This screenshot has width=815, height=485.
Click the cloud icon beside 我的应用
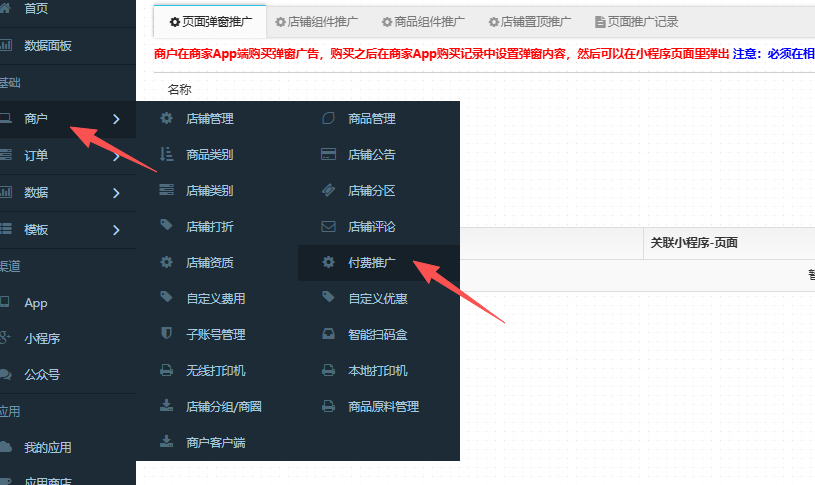[x=5, y=447]
